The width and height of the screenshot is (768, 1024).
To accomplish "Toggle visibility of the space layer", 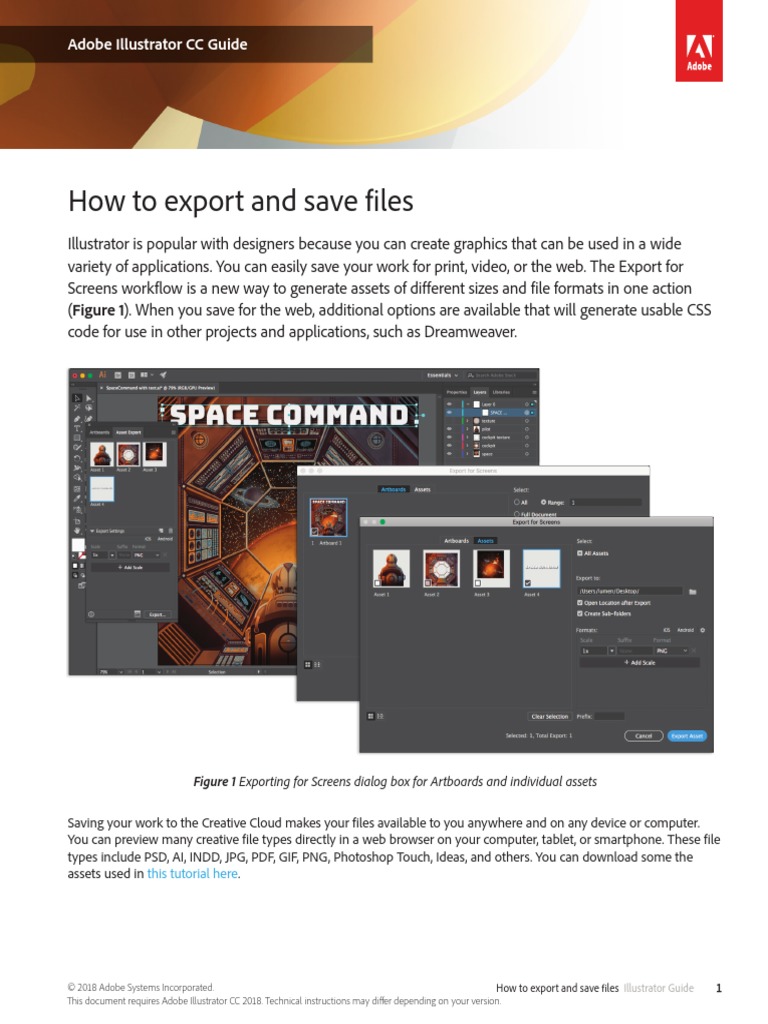I will pyautogui.click(x=449, y=454).
